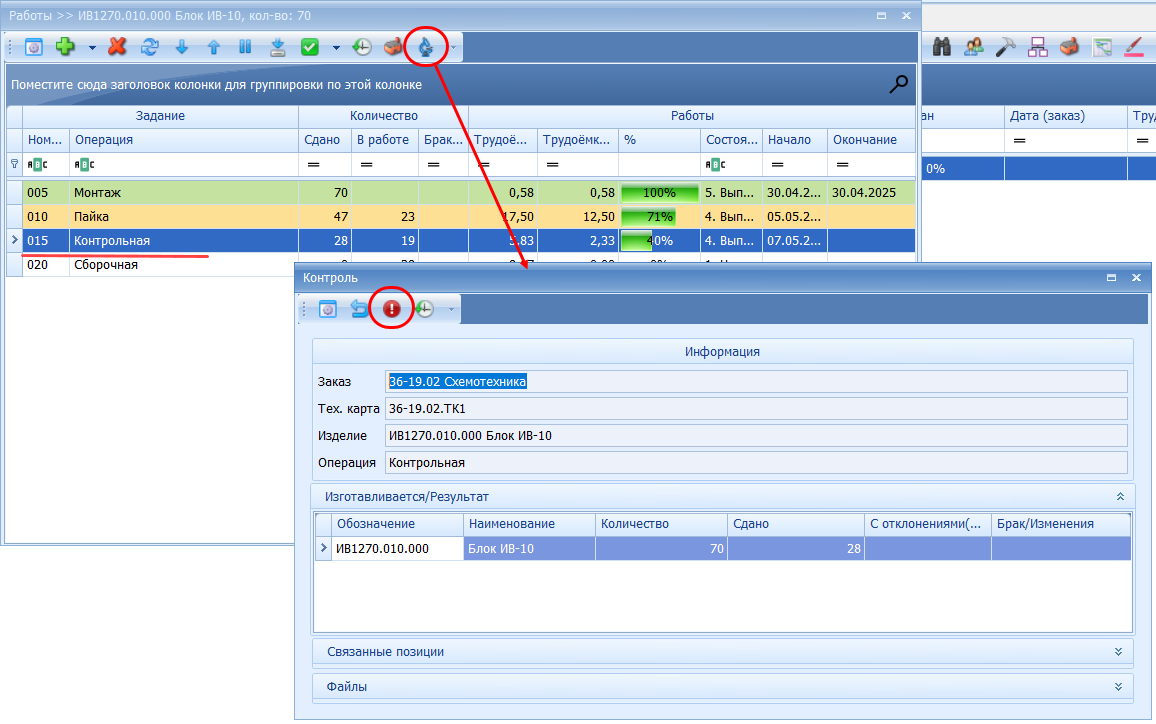1156x724 pixels.
Task: Move operation up with the blue up arrow
Action: (x=214, y=47)
